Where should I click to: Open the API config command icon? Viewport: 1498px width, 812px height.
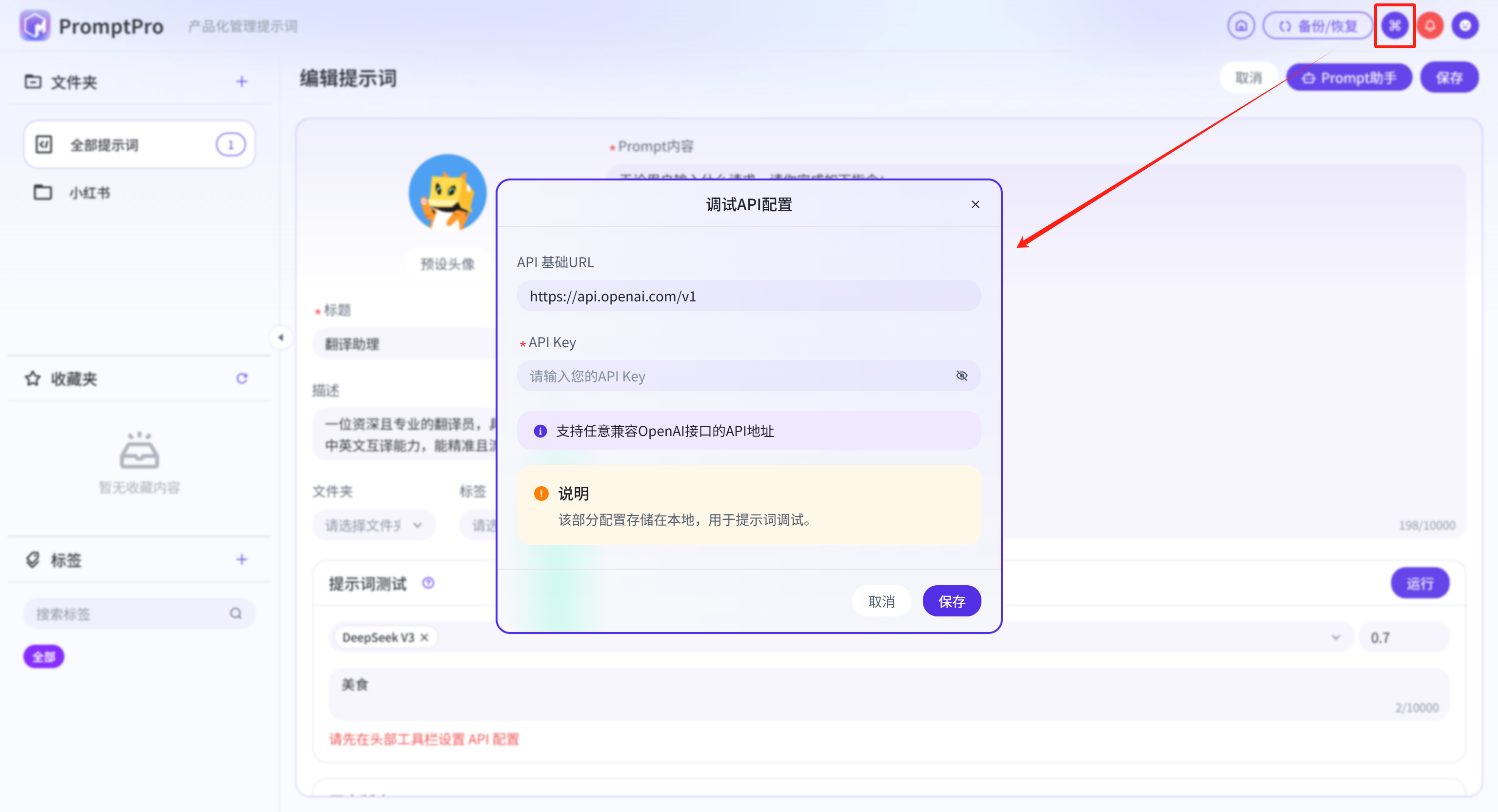[1394, 26]
